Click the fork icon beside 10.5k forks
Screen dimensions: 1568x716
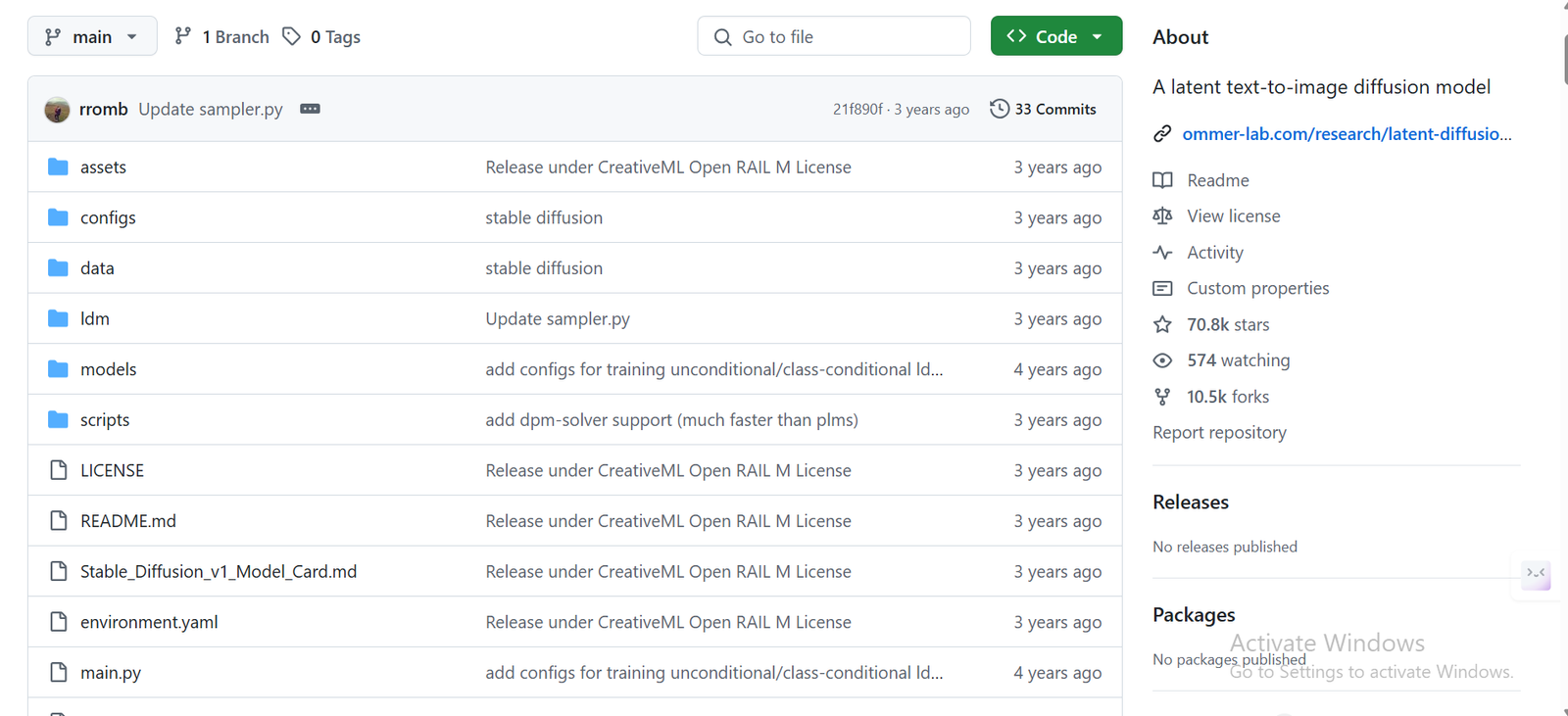pyautogui.click(x=1162, y=397)
